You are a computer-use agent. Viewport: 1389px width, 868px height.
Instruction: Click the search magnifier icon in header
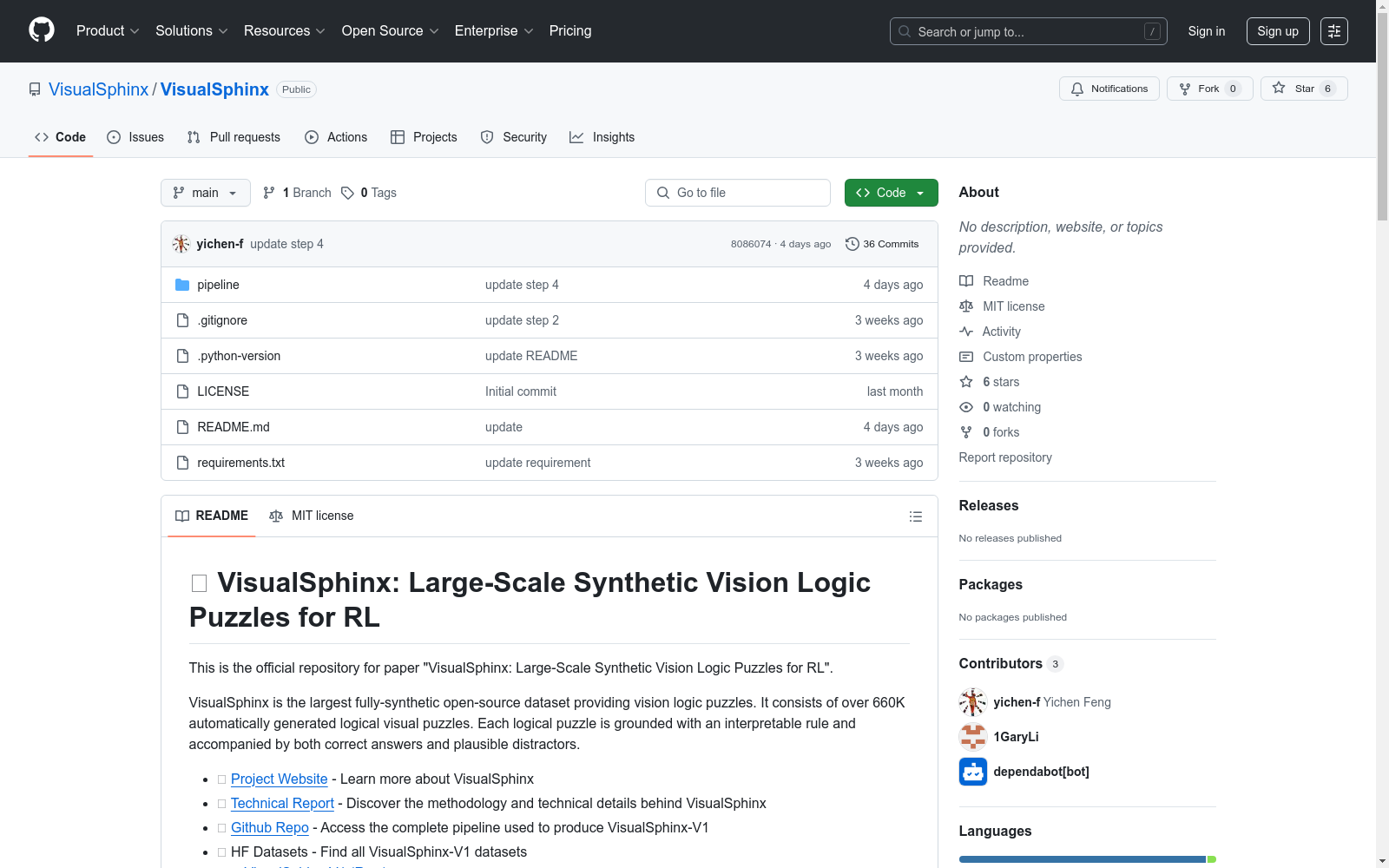905,31
